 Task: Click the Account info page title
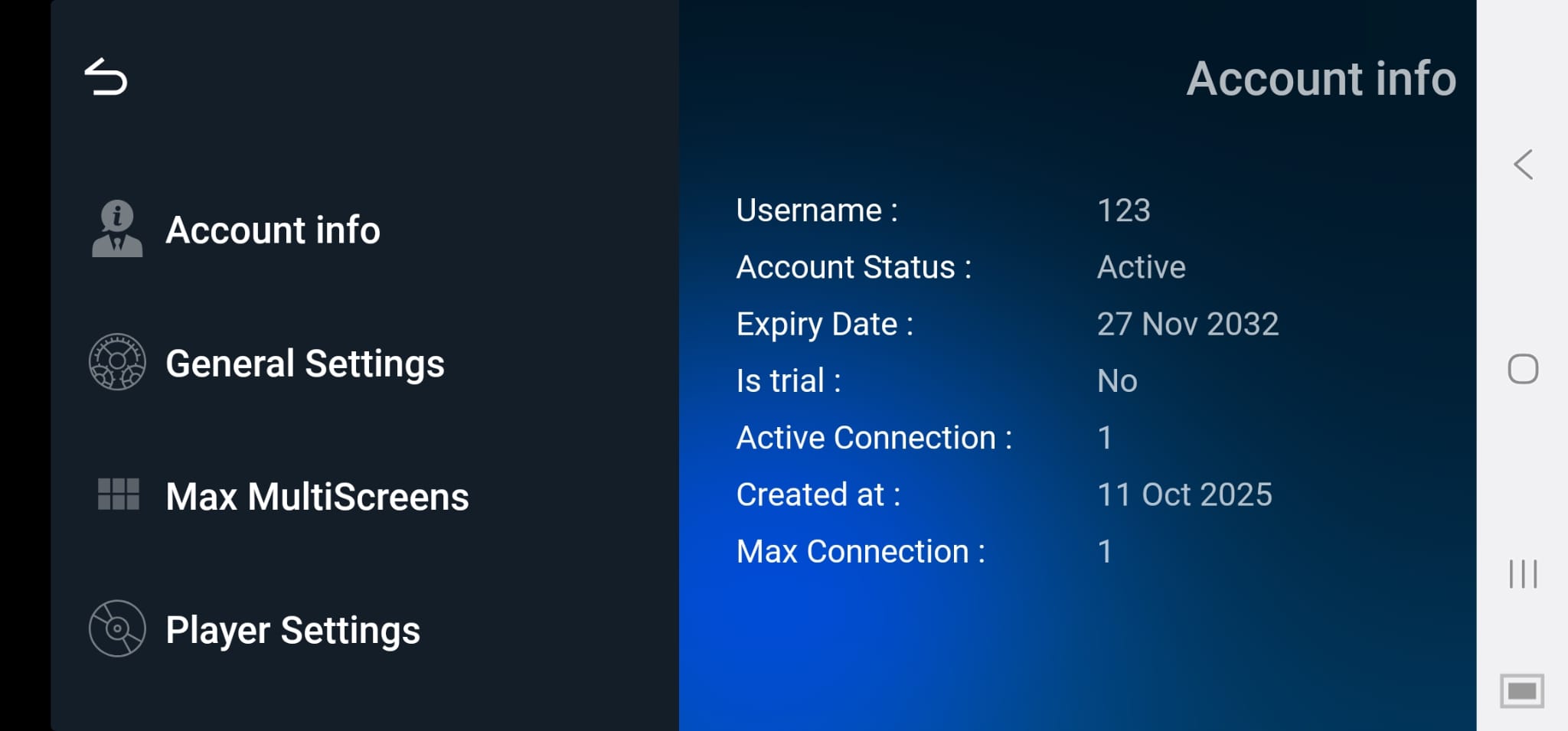[x=1320, y=79]
